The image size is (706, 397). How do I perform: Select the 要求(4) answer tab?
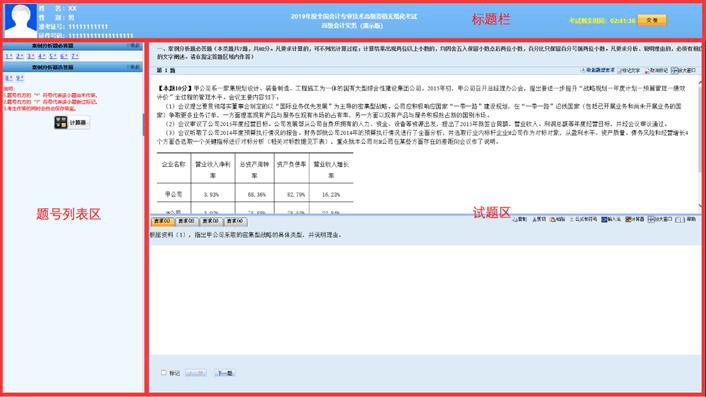click(235, 221)
